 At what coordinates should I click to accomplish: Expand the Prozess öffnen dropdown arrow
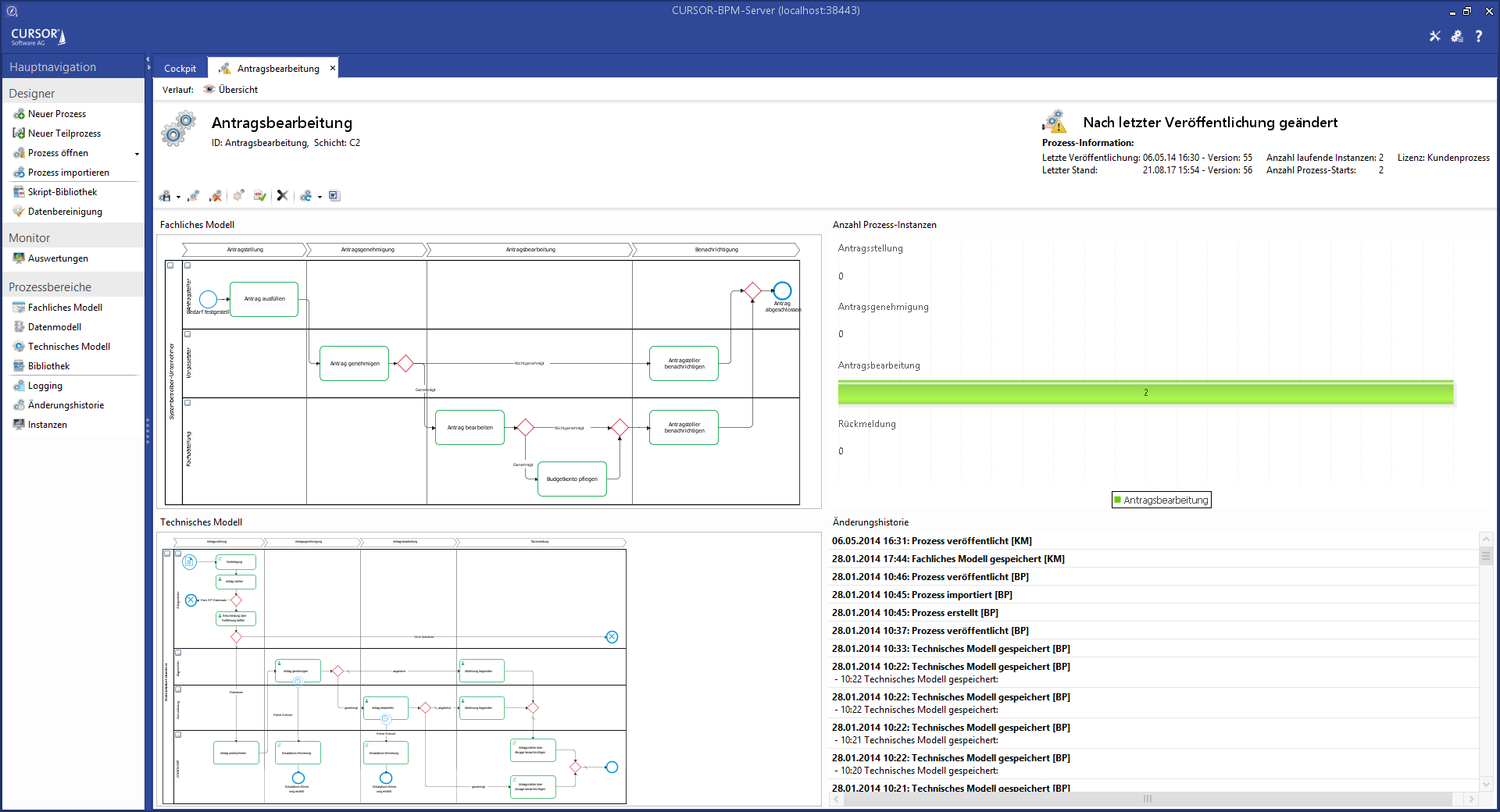pyautogui.click(x=137, y=154)
